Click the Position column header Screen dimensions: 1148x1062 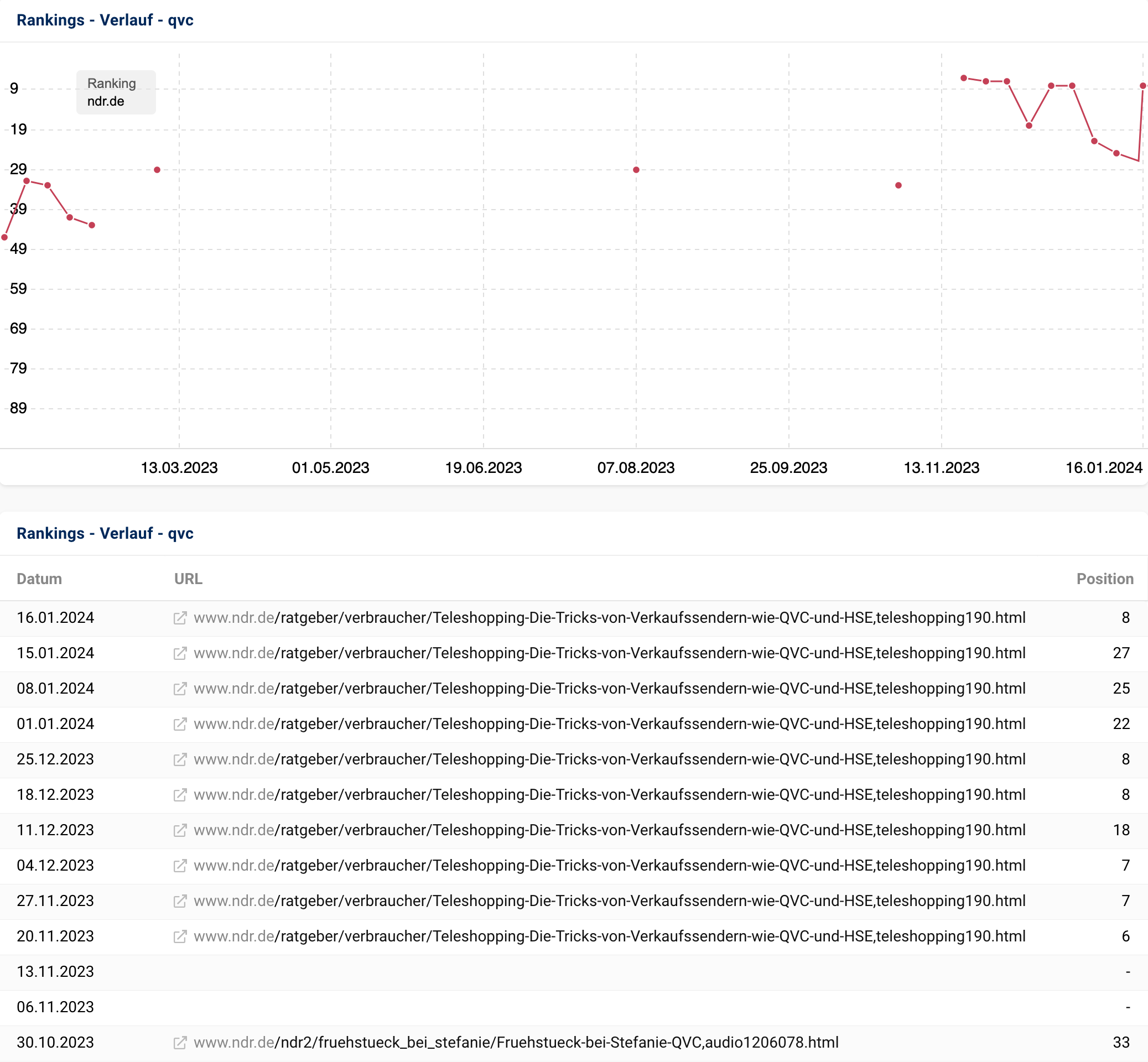point(1105,579)
